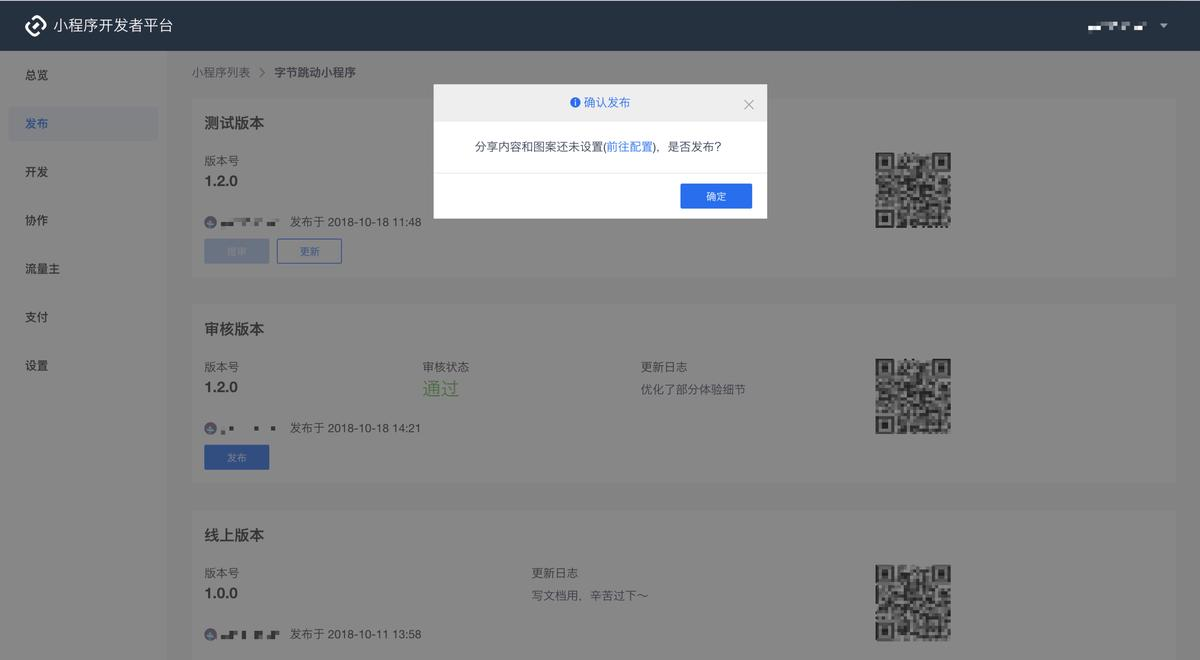Select 总览 in the sidebar
1200x660 pixels.
click(37, 74)
